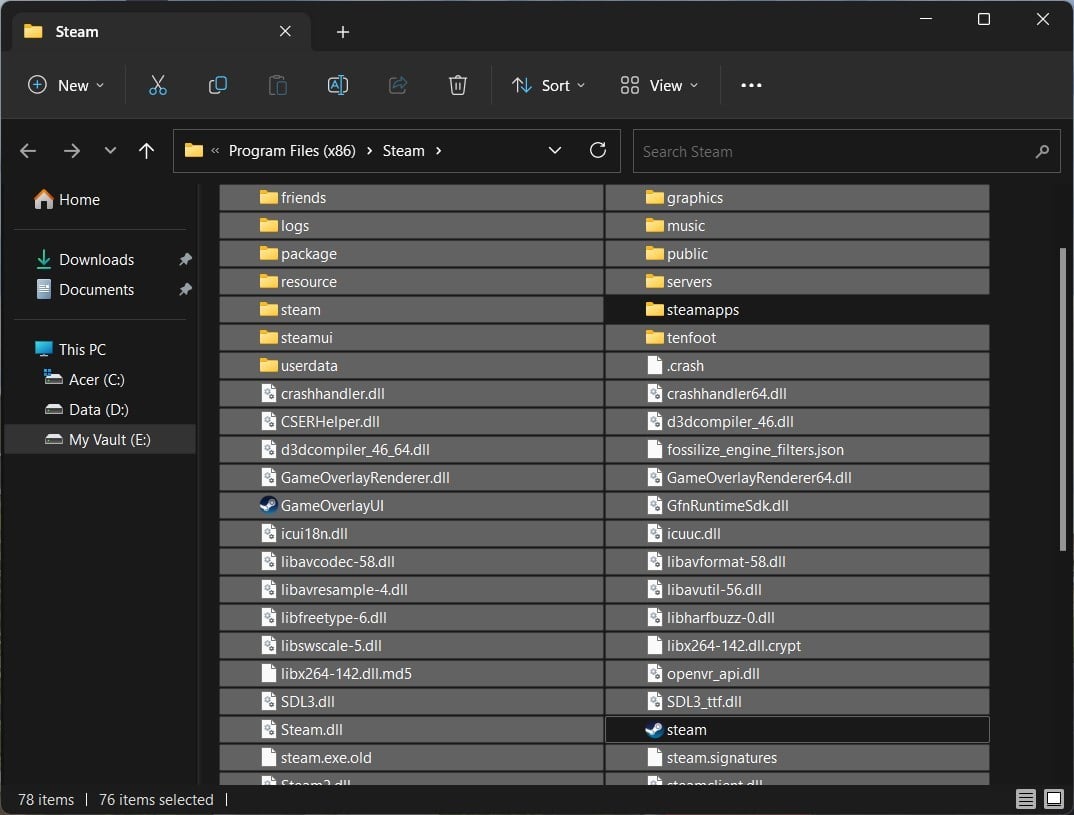Click the Paste clipboard icon
This screenshot has width=1074, height=815.
click(277, 85)
